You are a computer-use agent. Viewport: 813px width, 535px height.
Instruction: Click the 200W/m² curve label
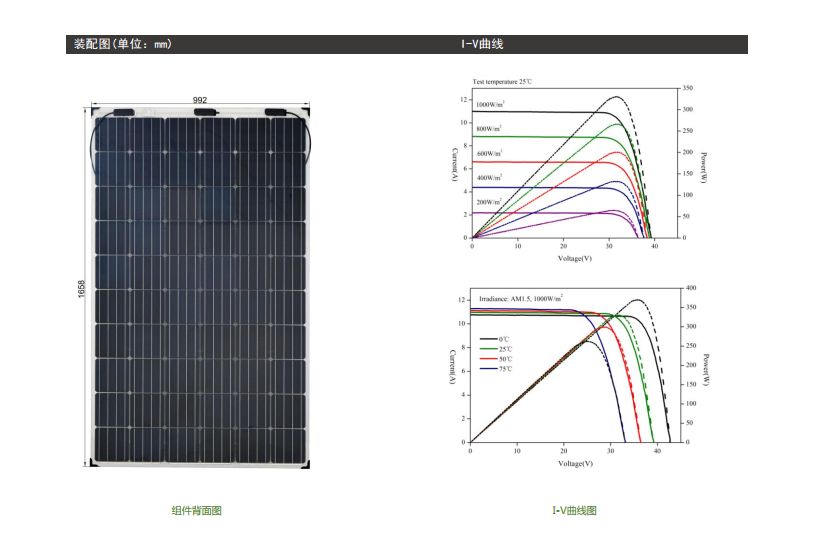[489, 202]
